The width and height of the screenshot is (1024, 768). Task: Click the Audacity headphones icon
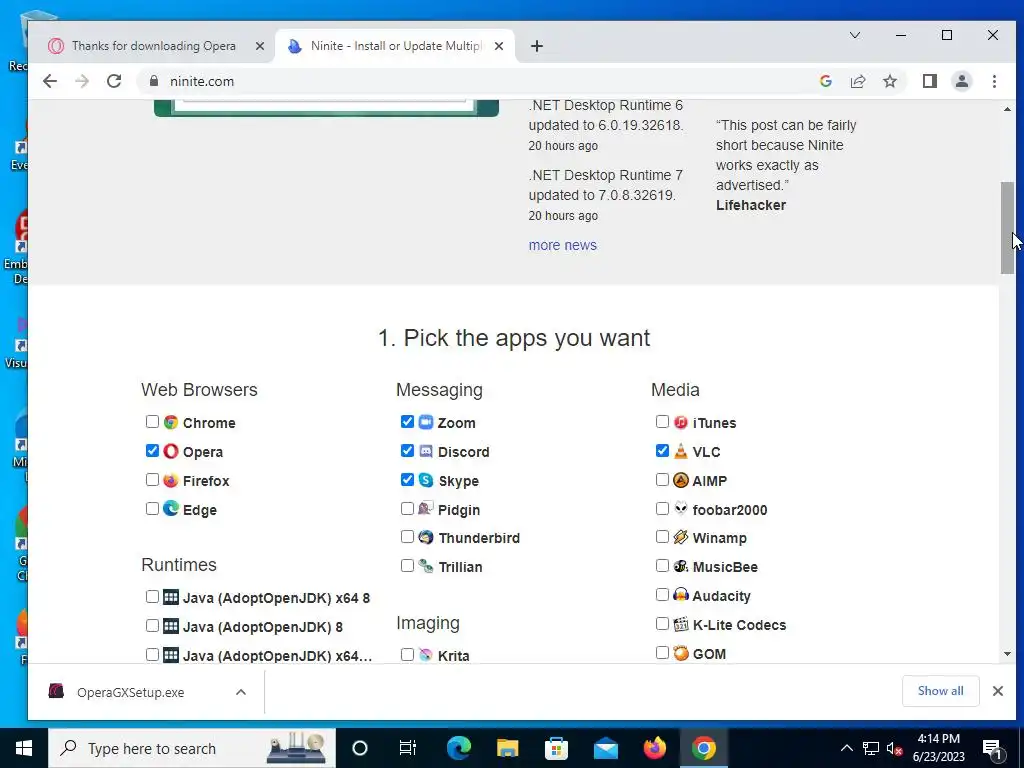pos(680,595)
